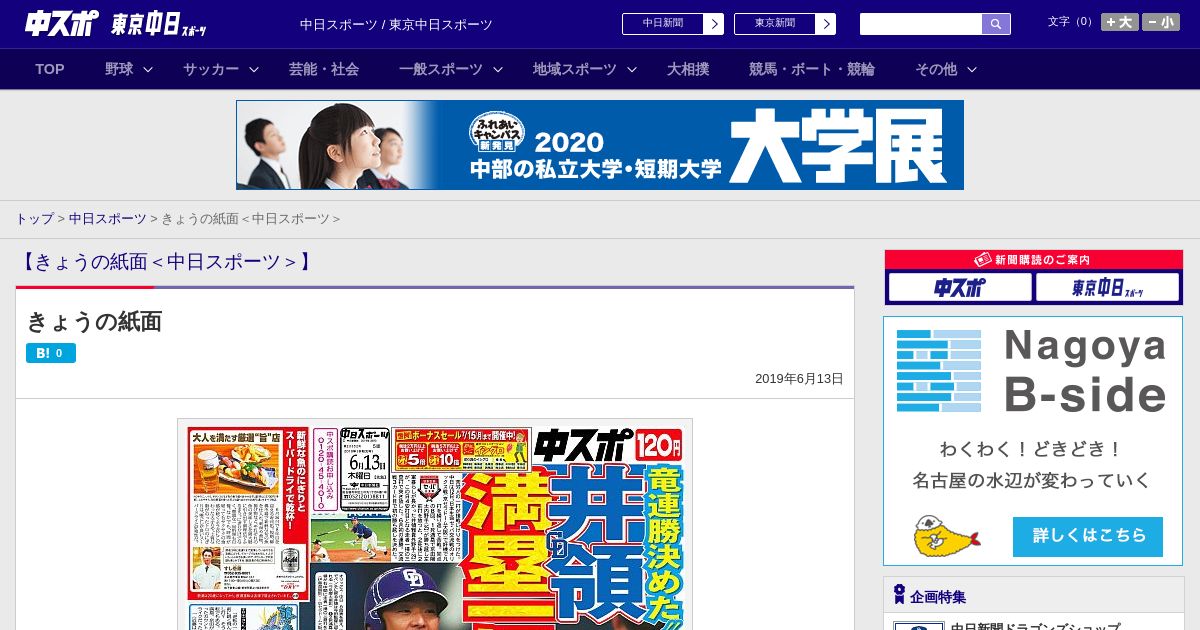Screen dimensions: 1200x630
Task: Click the Nagoya B-side ad logo
Action: click(1033, 371)
